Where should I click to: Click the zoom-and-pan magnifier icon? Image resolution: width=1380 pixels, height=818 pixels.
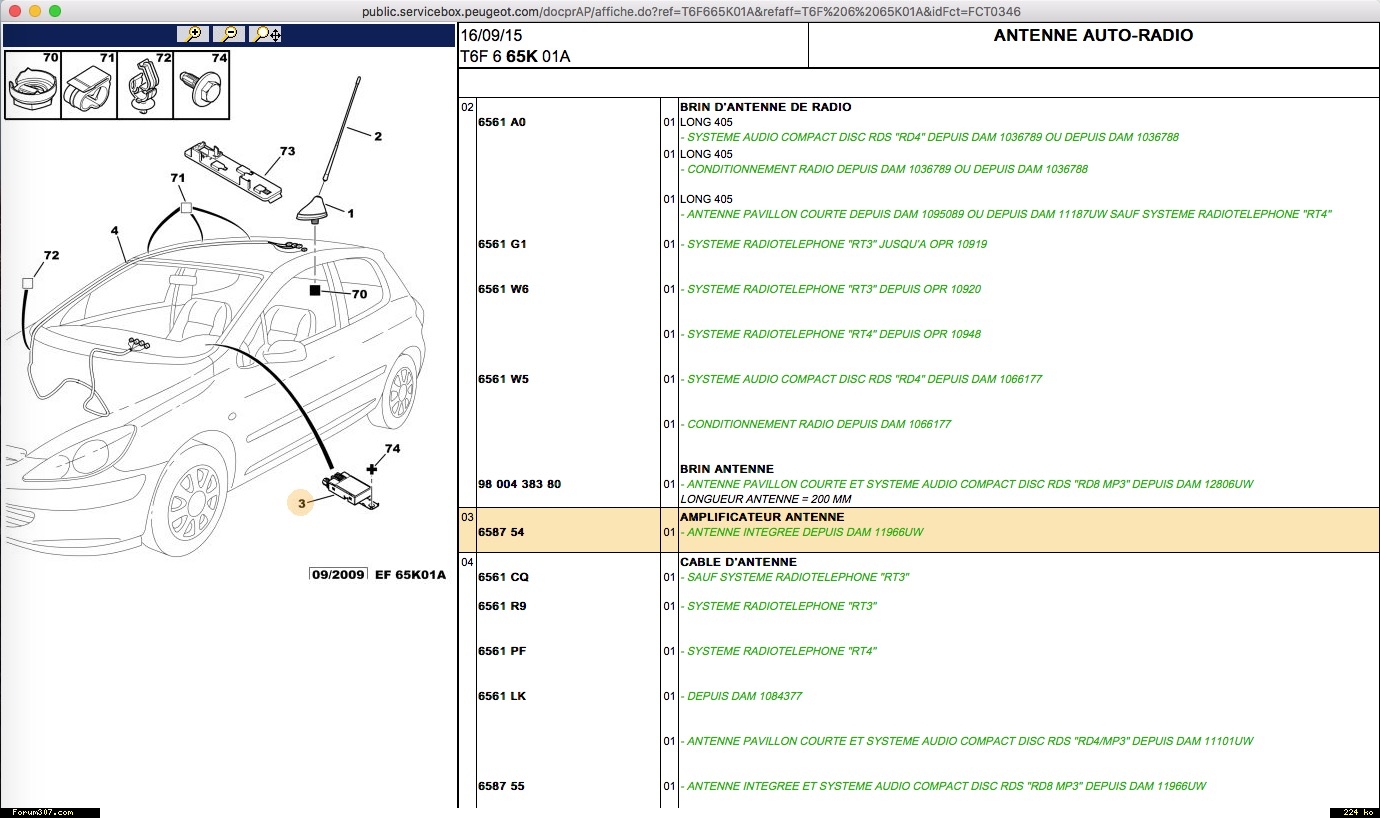[x=266, y=34]
